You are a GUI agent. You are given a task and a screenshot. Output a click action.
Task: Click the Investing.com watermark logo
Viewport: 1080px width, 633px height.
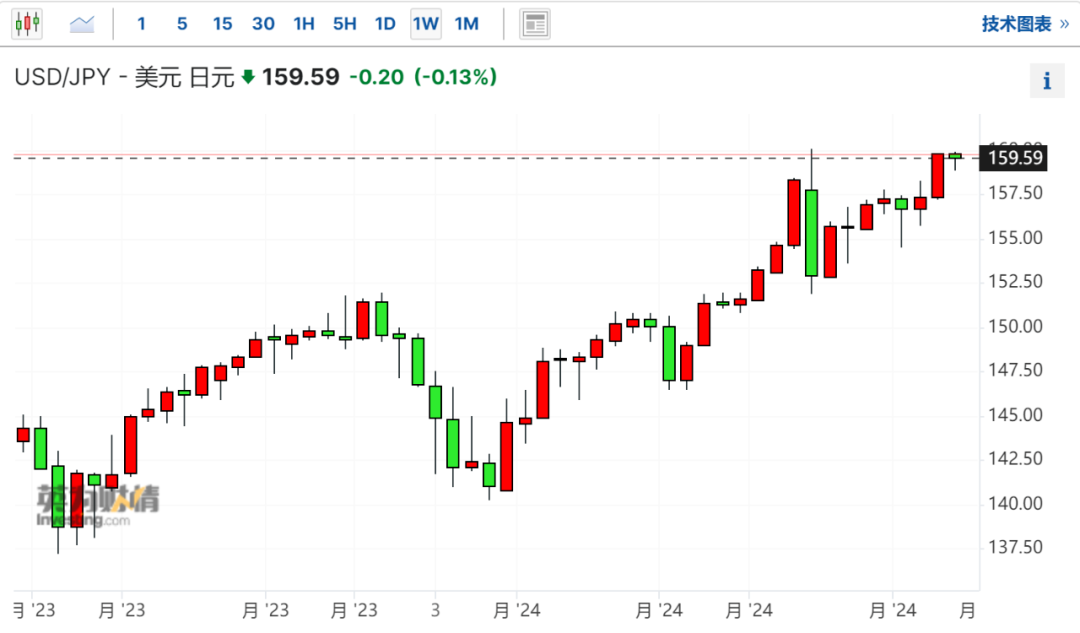click(97, 506)
